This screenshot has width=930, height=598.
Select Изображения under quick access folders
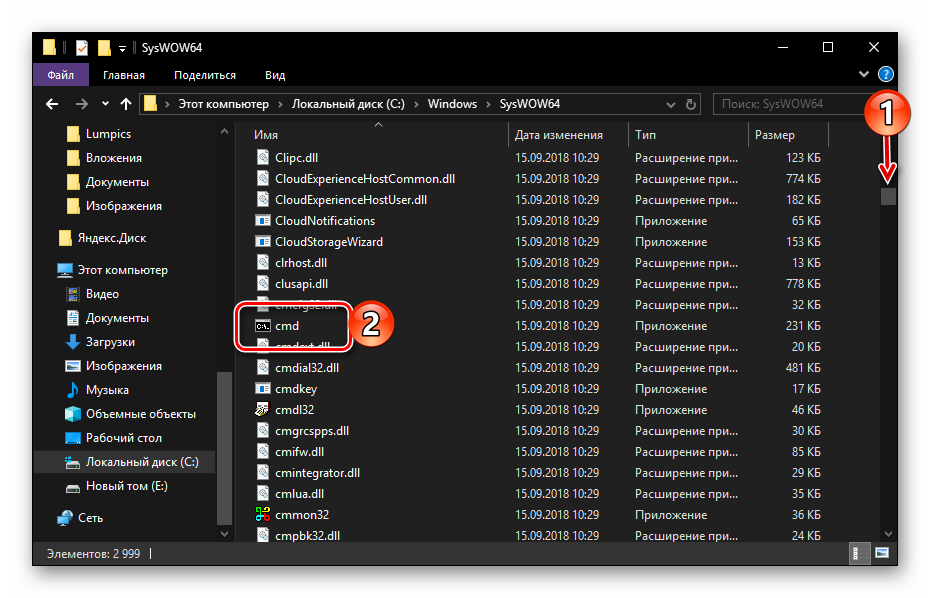(114, 206)
